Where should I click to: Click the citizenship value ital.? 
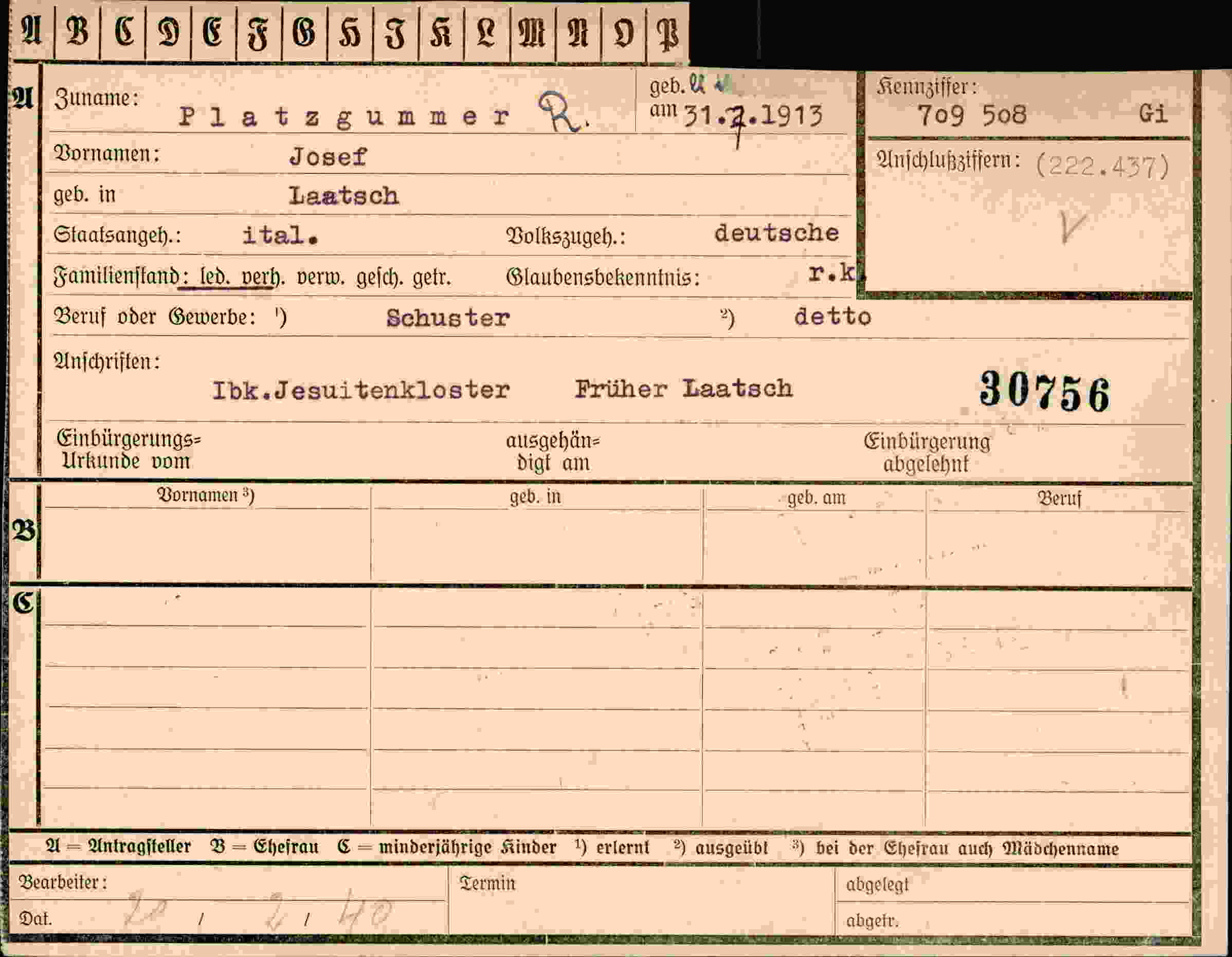tap(280, 235)
